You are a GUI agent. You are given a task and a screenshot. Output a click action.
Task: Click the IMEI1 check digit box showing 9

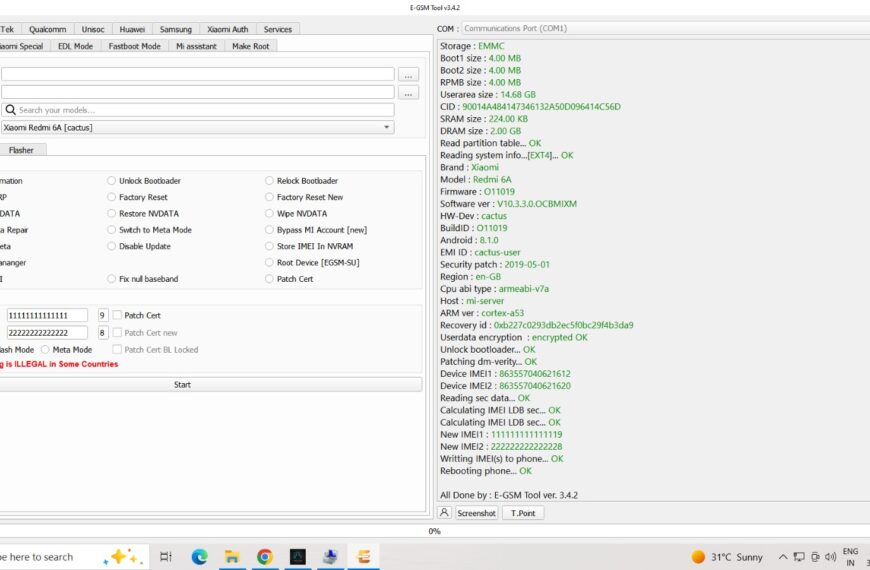click(103, 315)
